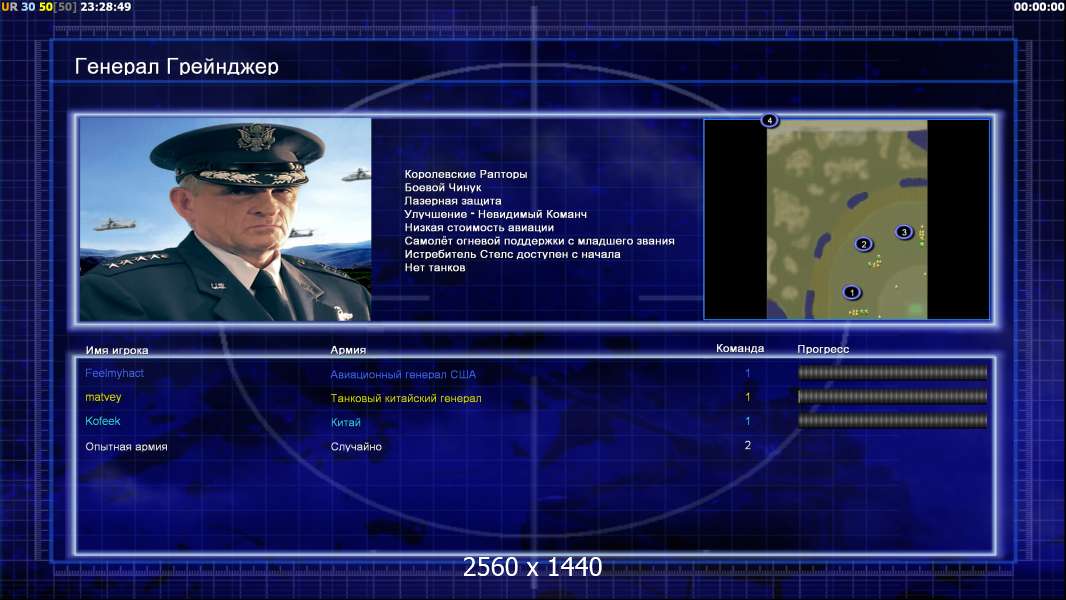
Task: Click the title 'Генерал Грейнджер'
Action: tap(177, 67)
